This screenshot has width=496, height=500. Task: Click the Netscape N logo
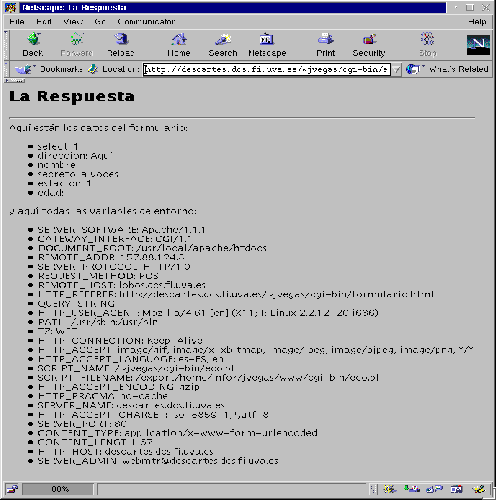tap(478, 45)
